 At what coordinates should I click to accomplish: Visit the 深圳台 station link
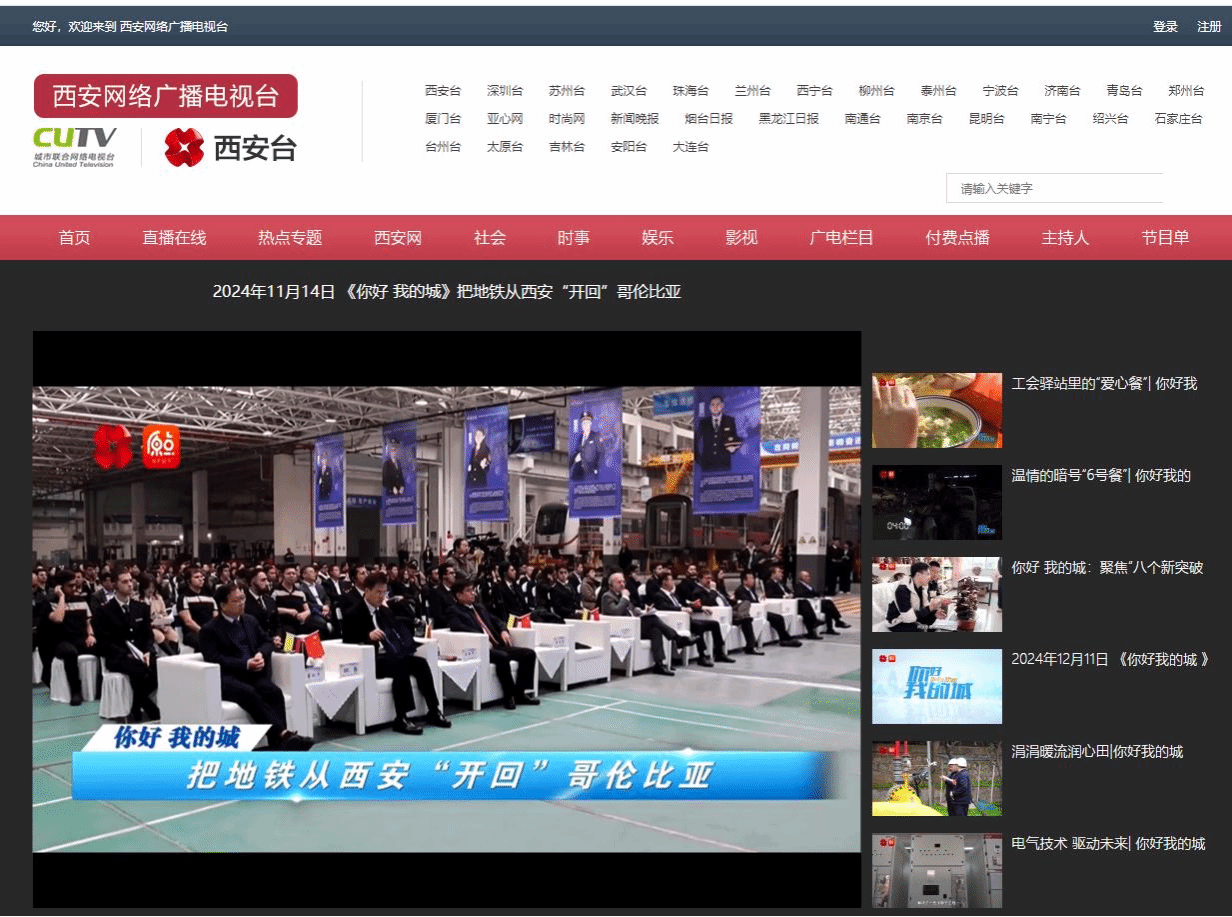pyautogui.click(x=505, y=91)
